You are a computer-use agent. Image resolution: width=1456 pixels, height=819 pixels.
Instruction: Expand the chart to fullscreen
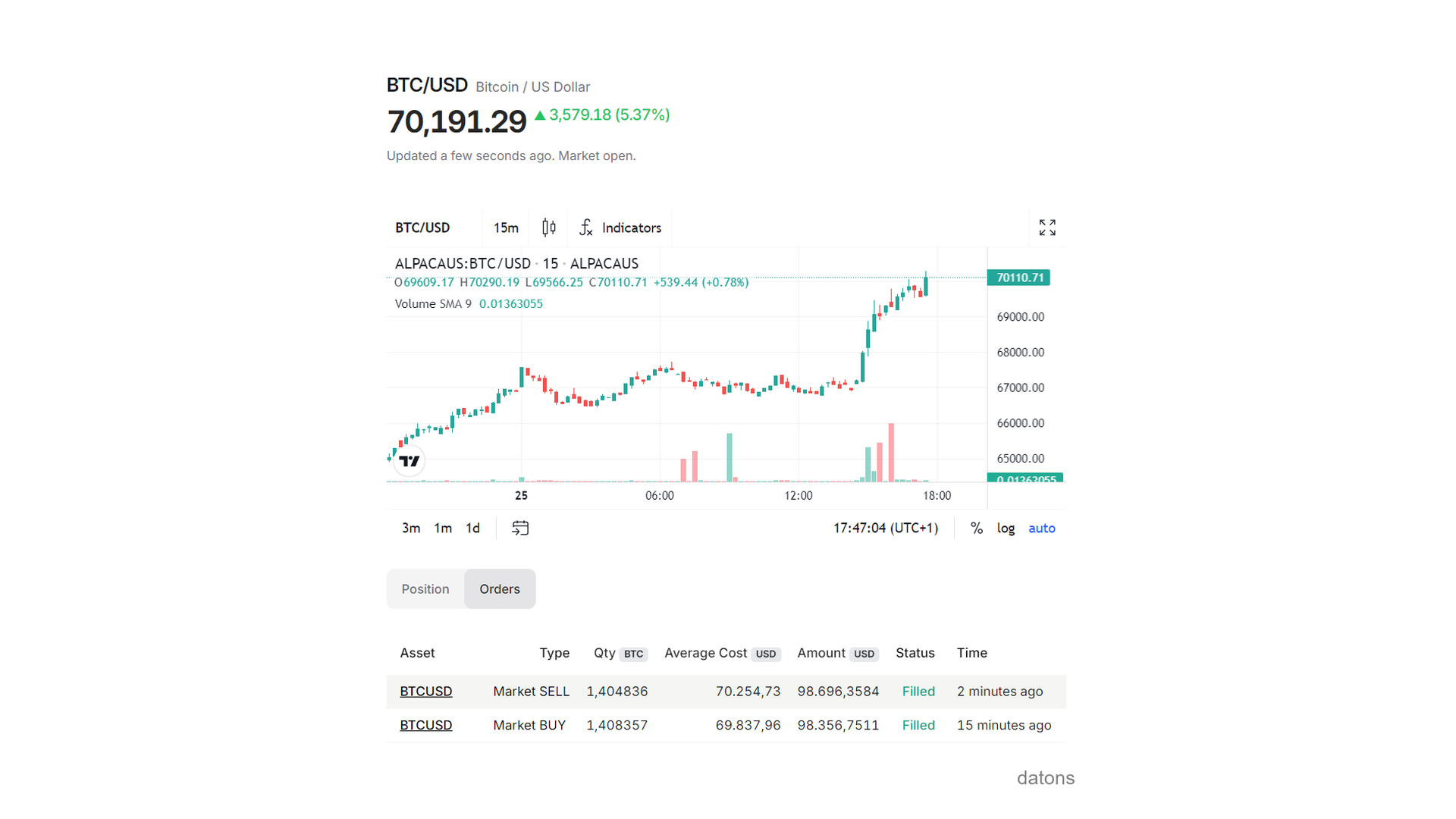[1047, 227]
